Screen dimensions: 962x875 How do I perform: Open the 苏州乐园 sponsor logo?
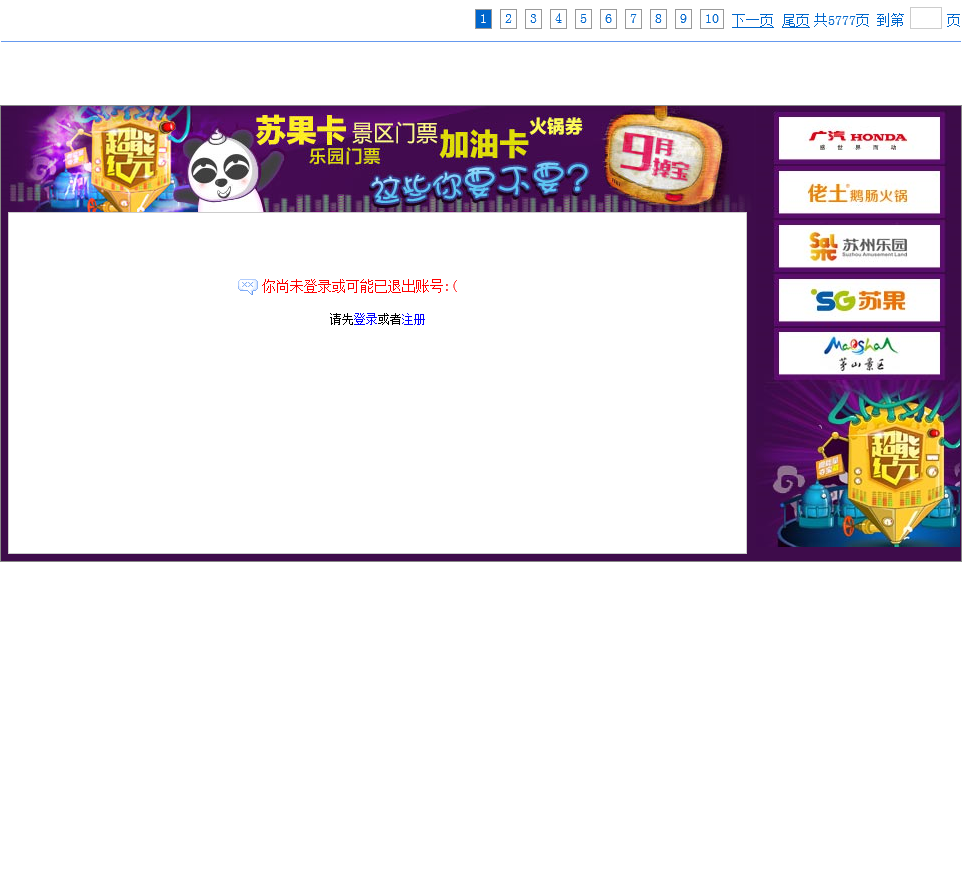coord(859,246)
